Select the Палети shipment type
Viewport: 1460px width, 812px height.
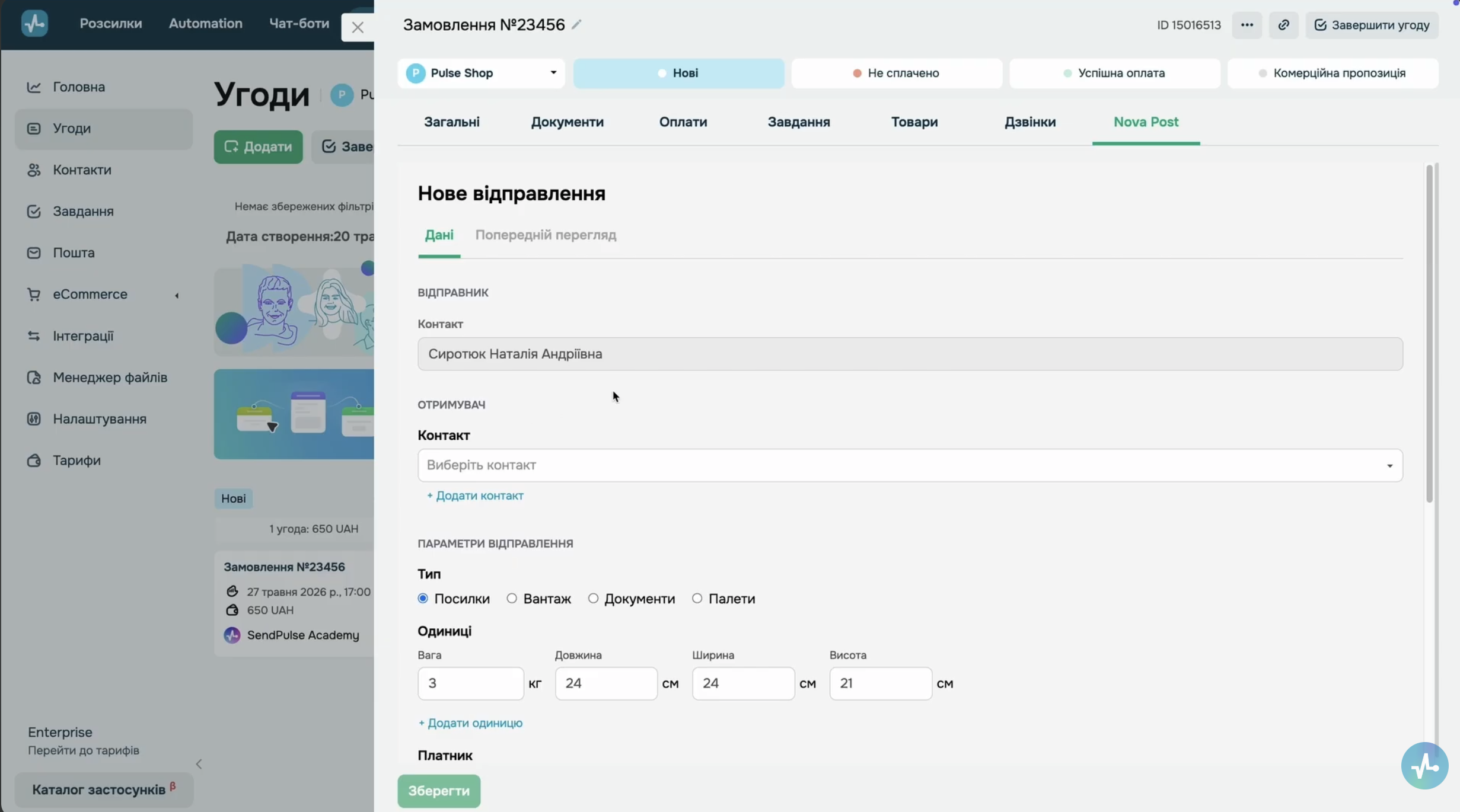click(x=697, y=598)
